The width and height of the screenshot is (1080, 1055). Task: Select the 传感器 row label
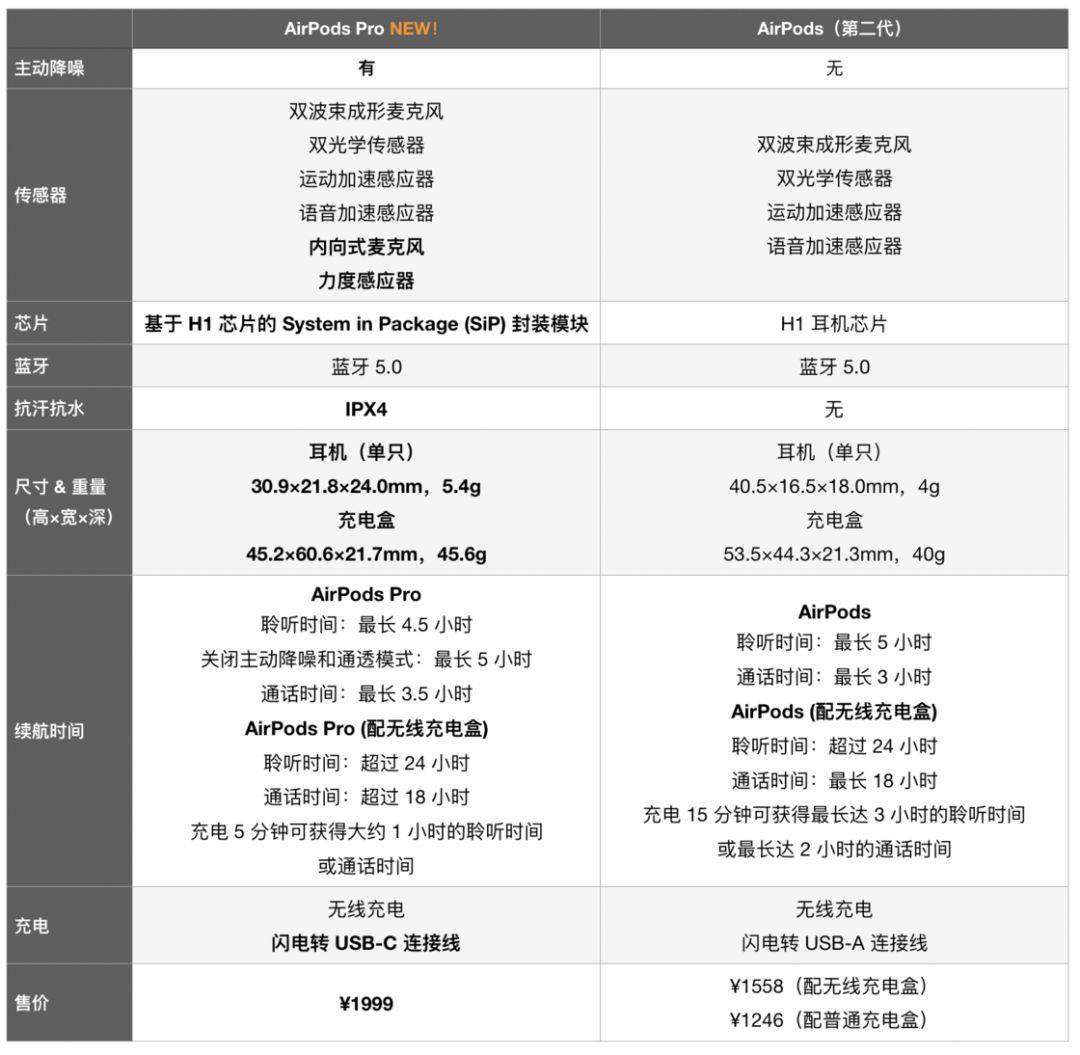pos(41,195)
